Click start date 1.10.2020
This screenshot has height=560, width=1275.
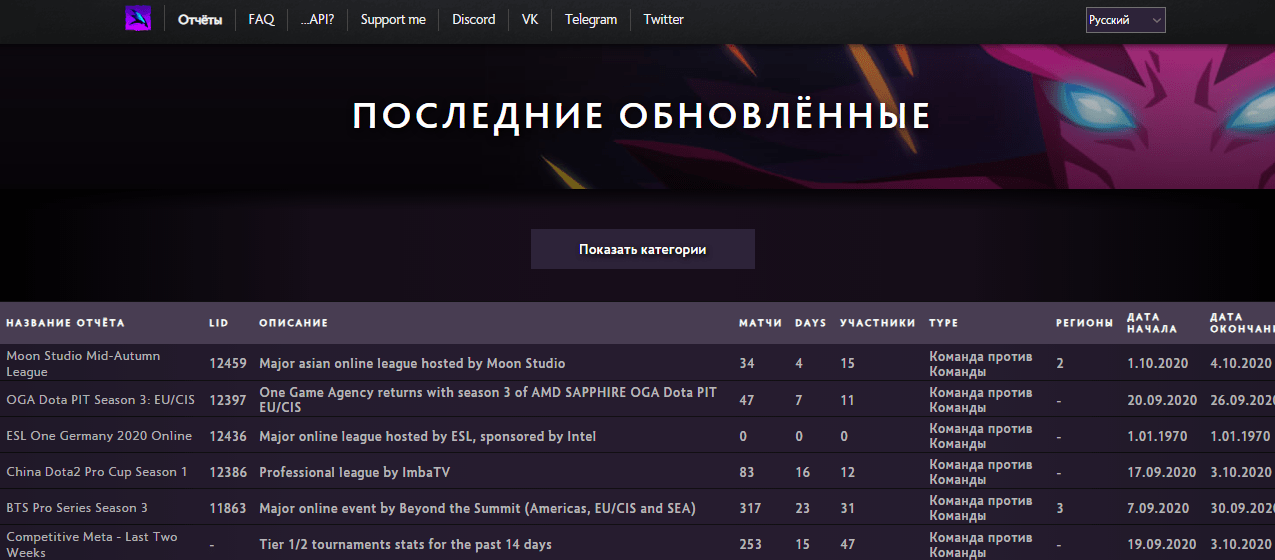1158,364
